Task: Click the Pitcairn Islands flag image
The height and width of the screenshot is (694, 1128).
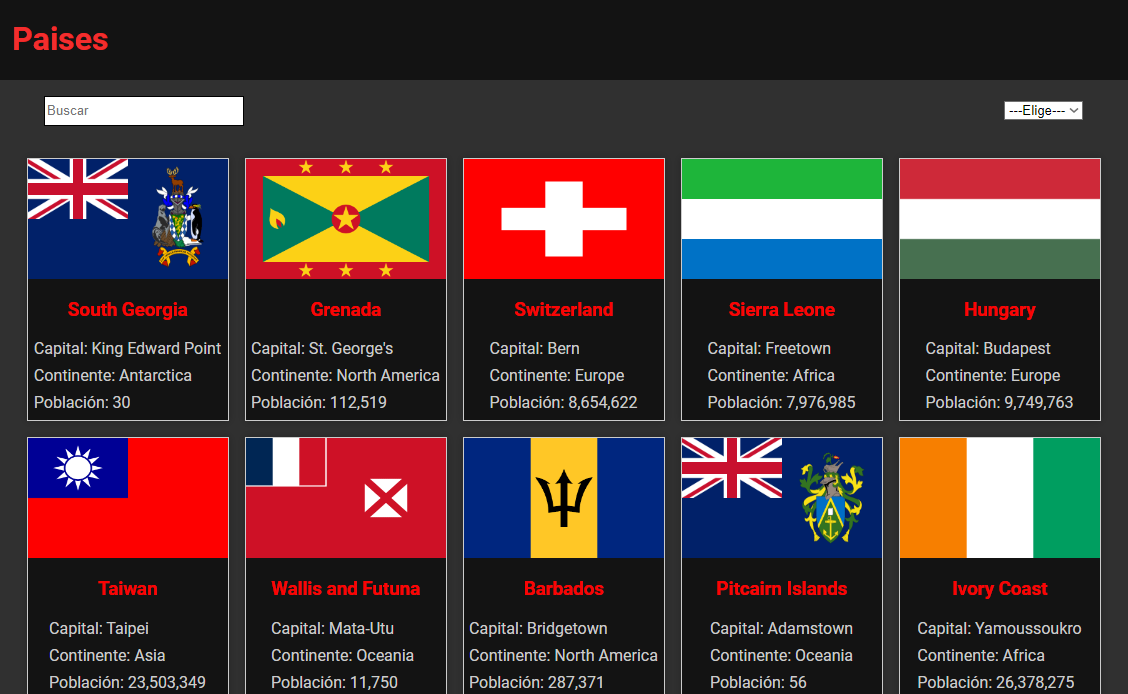Action: [782, 498]
